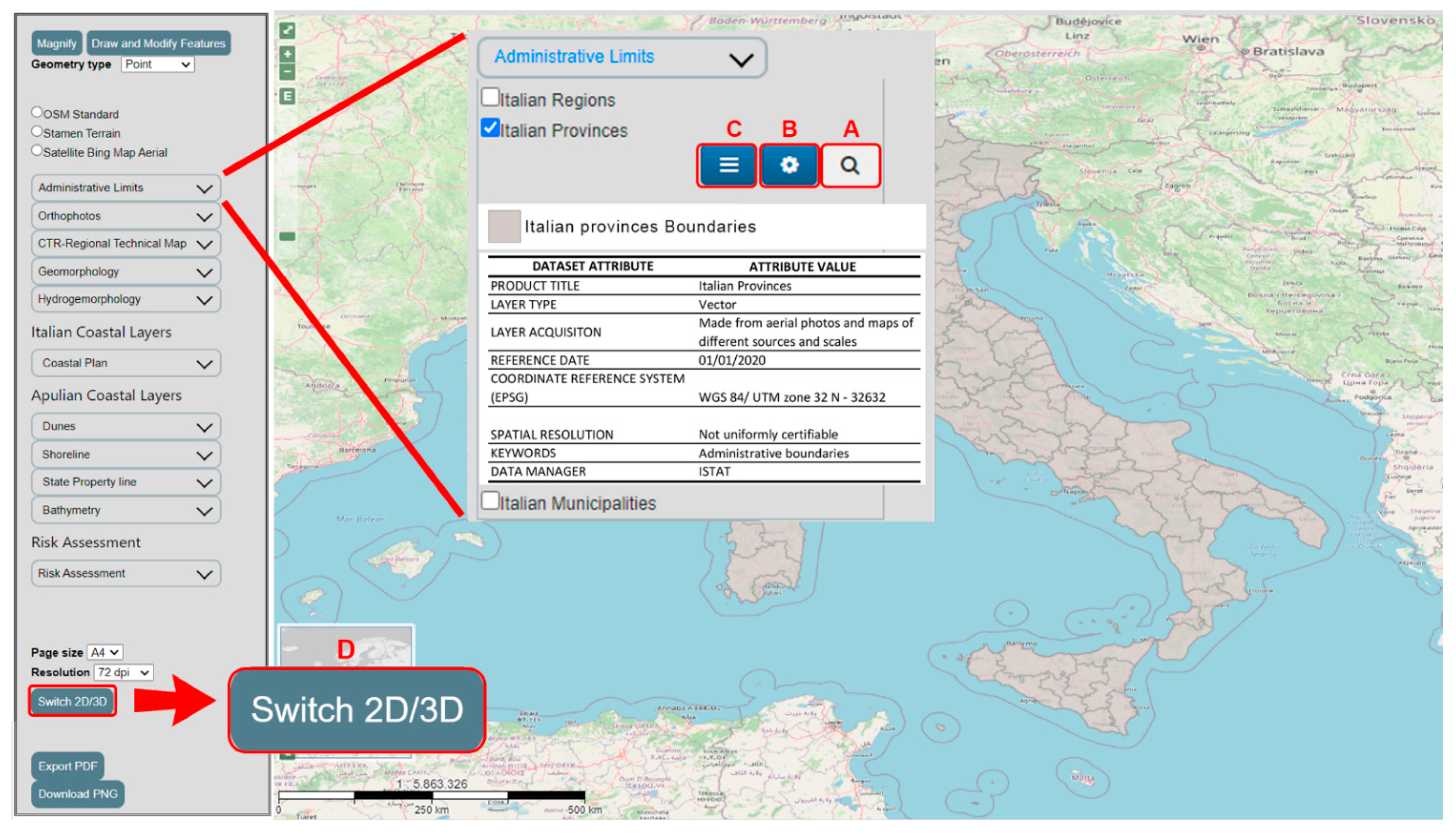Open the Resolution 72 dpi dropdown

click(x=123, y=673)
